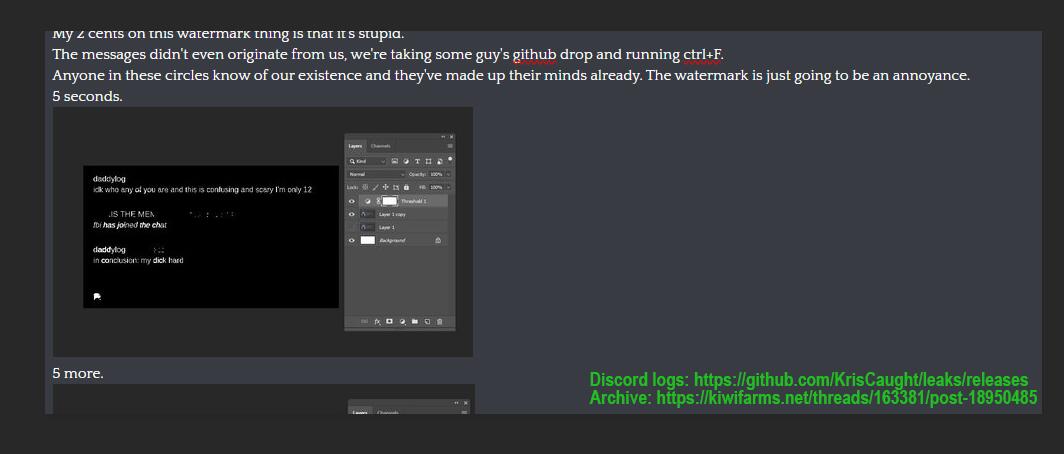This screenshot has height=454, width=1064.
Task: Lock transparent pixels icon
Action: [365, 187]
